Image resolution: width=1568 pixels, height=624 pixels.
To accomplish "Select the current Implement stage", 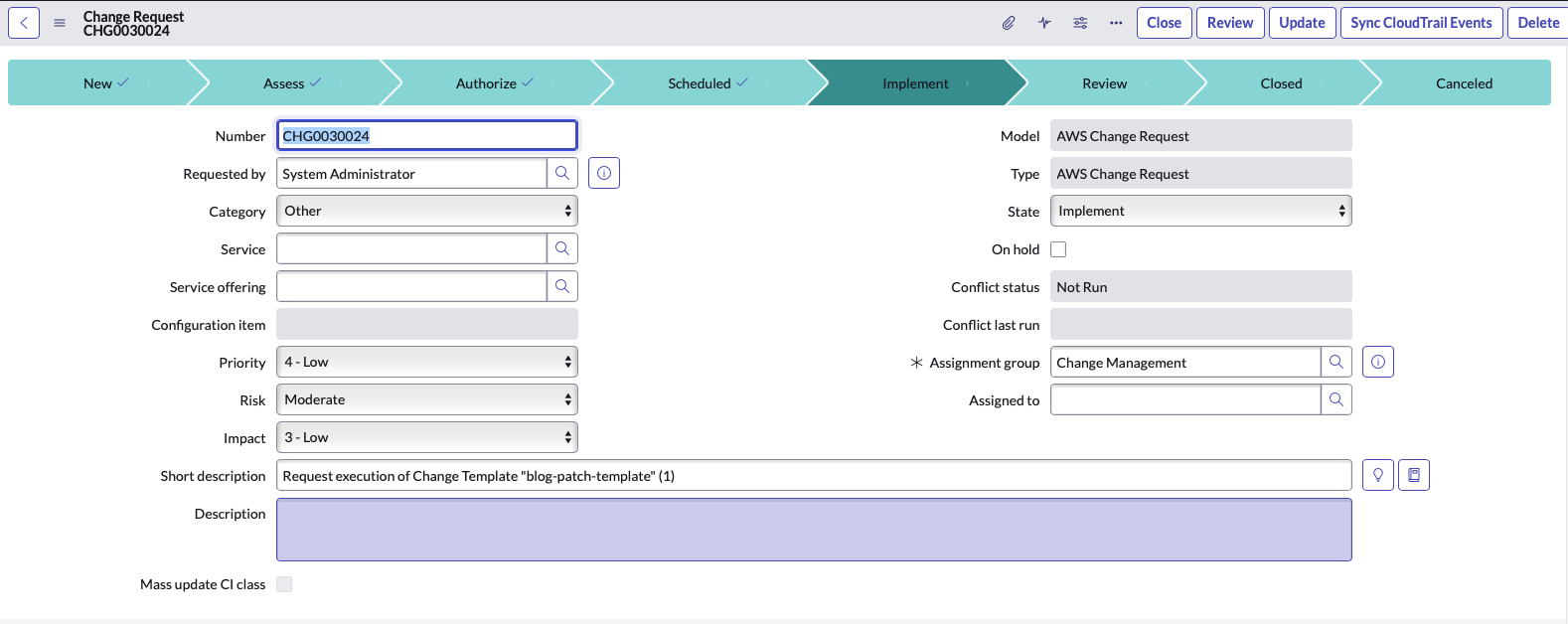I will point(915,83).
